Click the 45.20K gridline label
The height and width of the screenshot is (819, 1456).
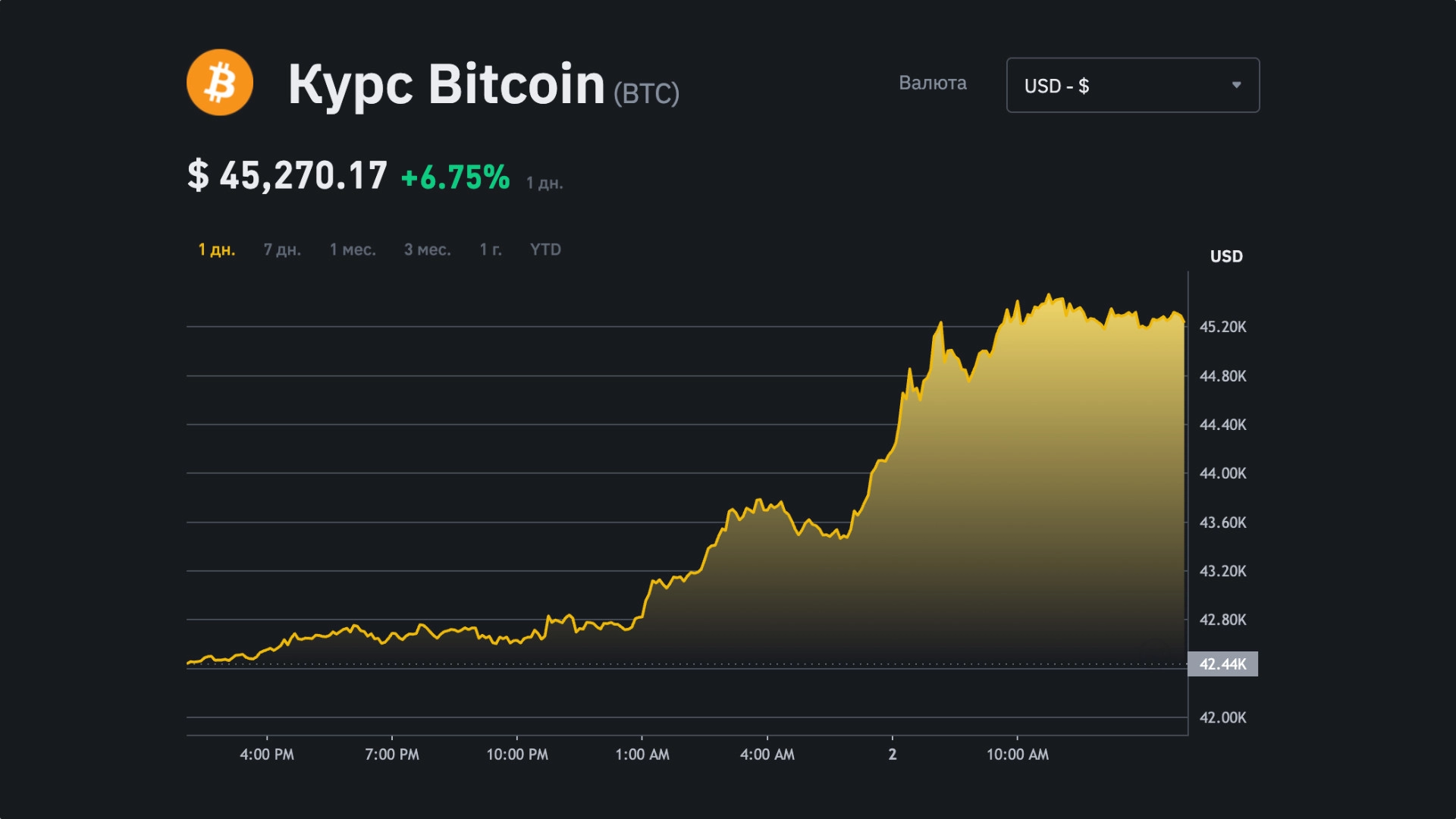[x=1222, y=327]
